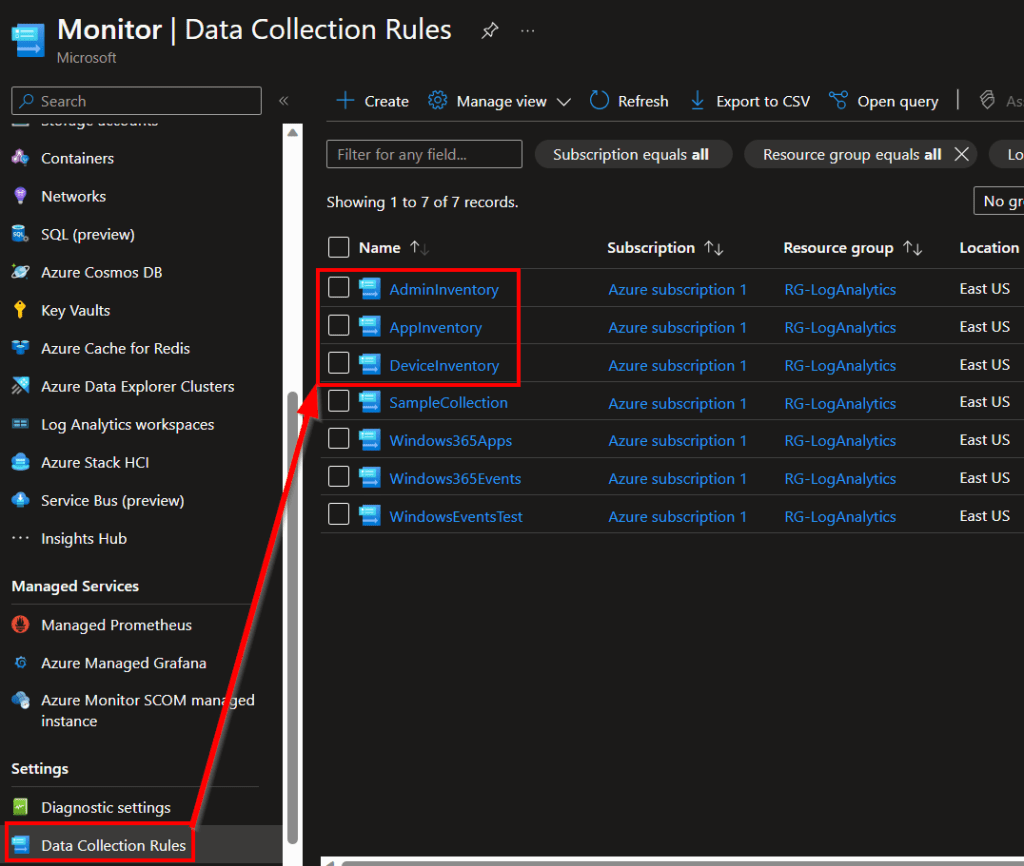Select Log Analytics workspaces menu item

[x=127, y=424]
